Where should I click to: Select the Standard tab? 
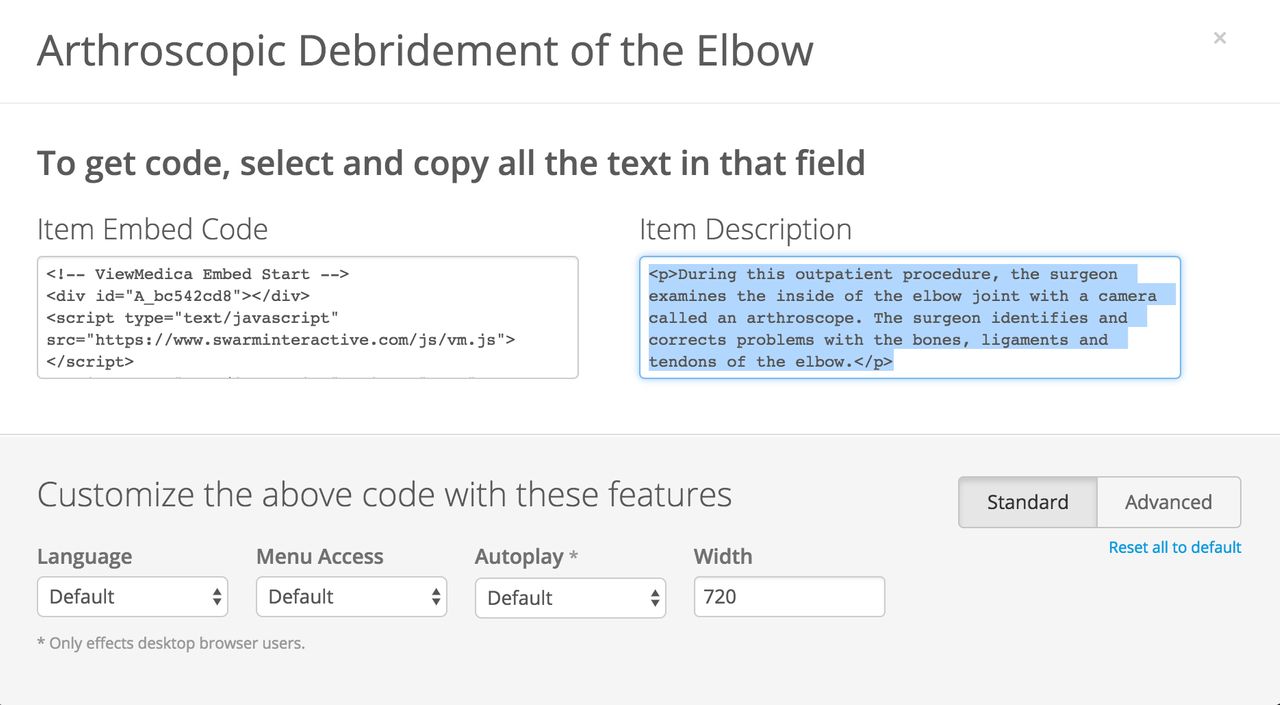click(1030, 502)
